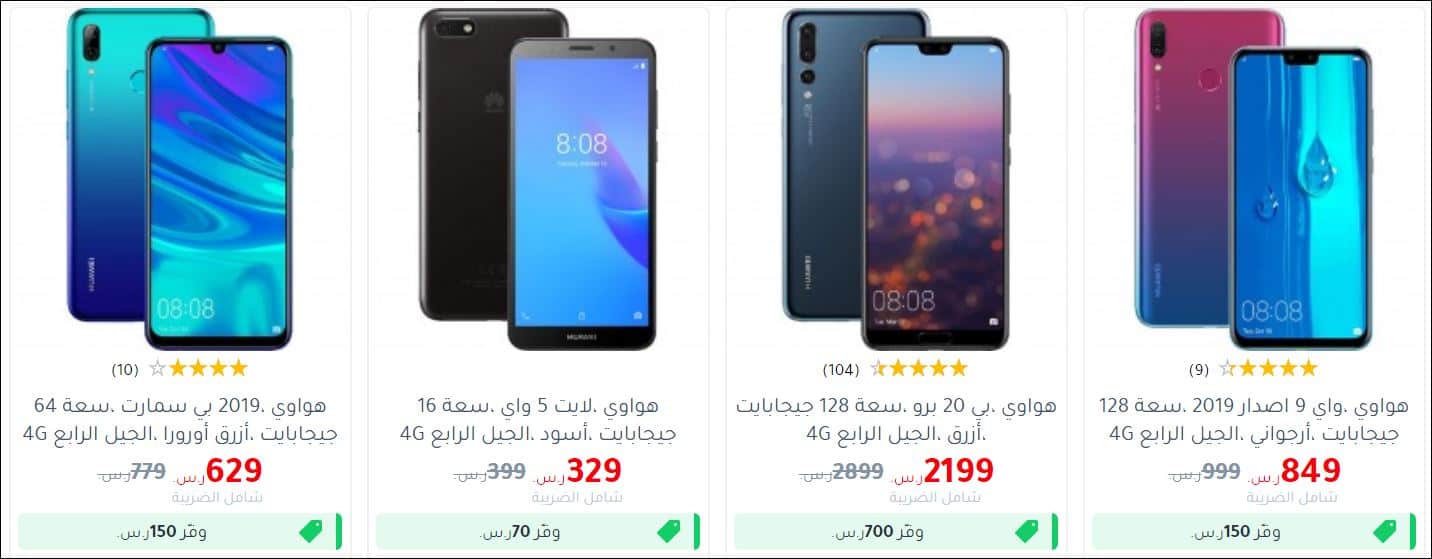This screenshot has height=559, width=1432.
Task: Open aurora blue P Smart 2019 image
Action: click(x=179, y=179)
